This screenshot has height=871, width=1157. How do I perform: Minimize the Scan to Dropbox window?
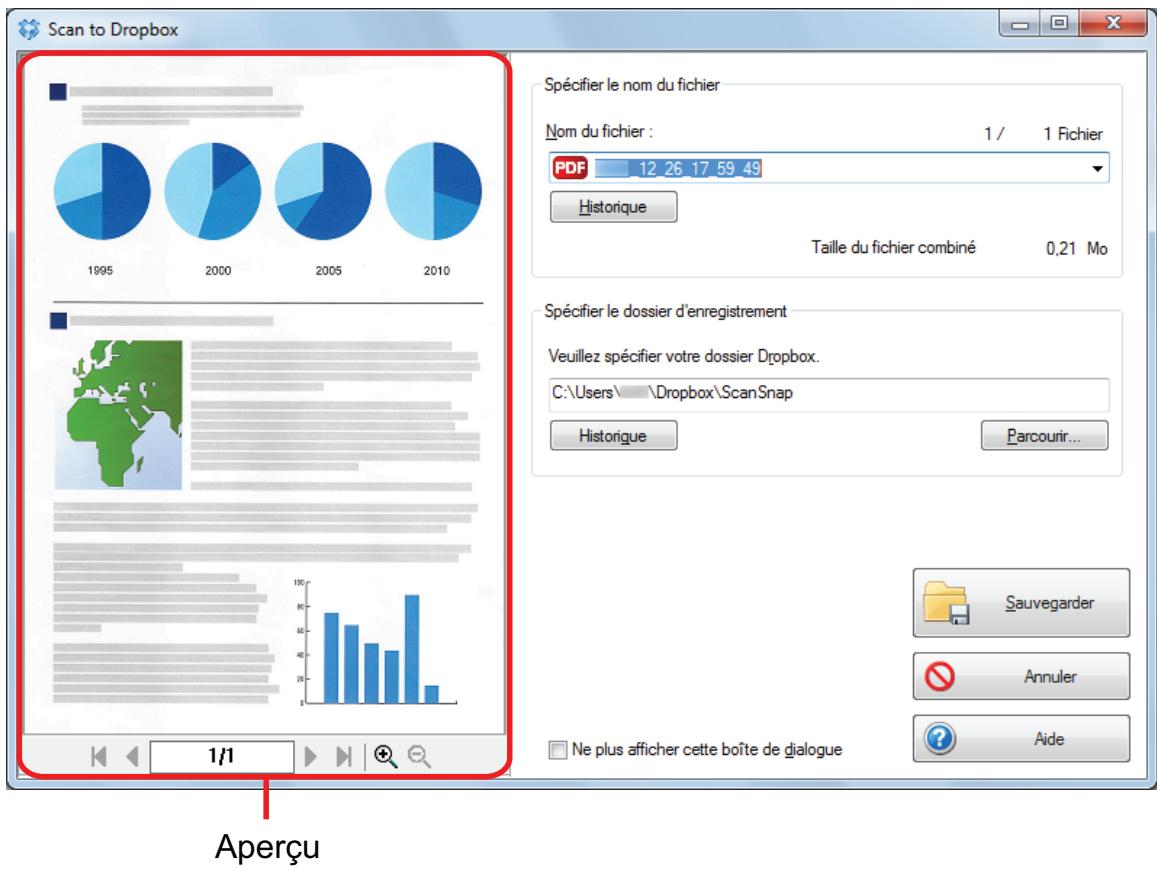[x=1020, y=24]
